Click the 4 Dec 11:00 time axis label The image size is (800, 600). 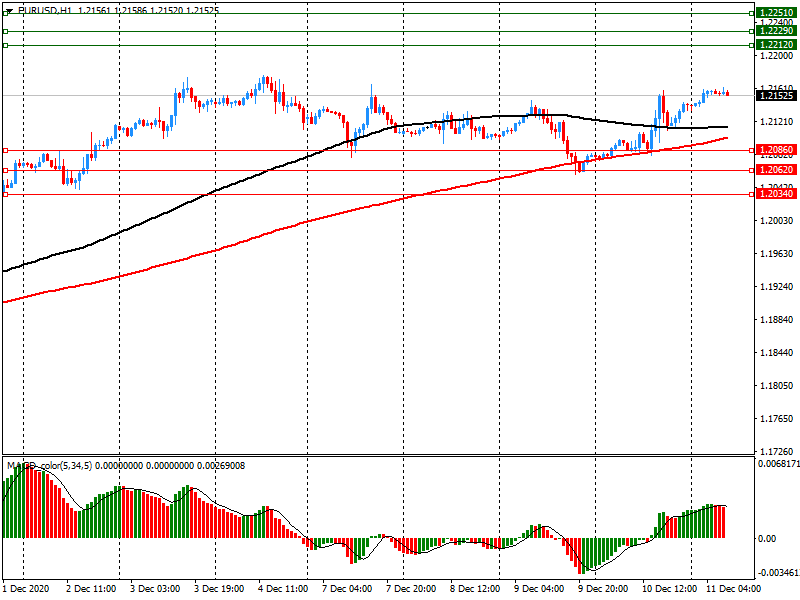tap(283, 589)
